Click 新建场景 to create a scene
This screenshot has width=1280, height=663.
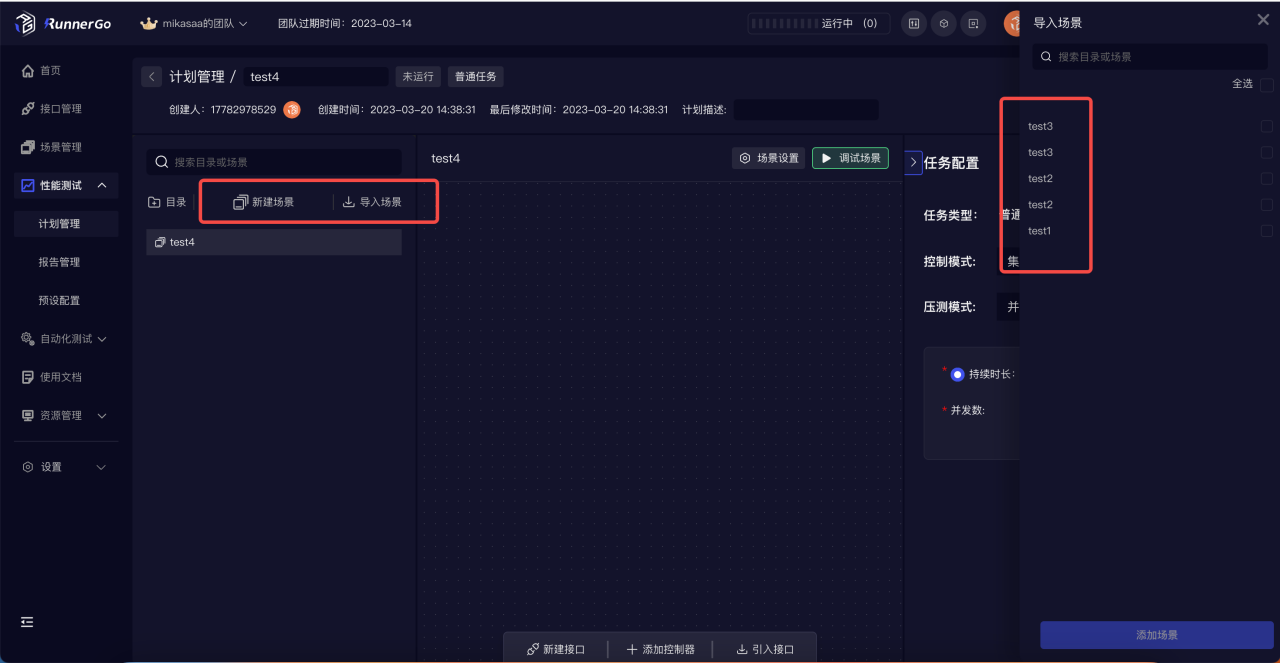pos(264,202)
